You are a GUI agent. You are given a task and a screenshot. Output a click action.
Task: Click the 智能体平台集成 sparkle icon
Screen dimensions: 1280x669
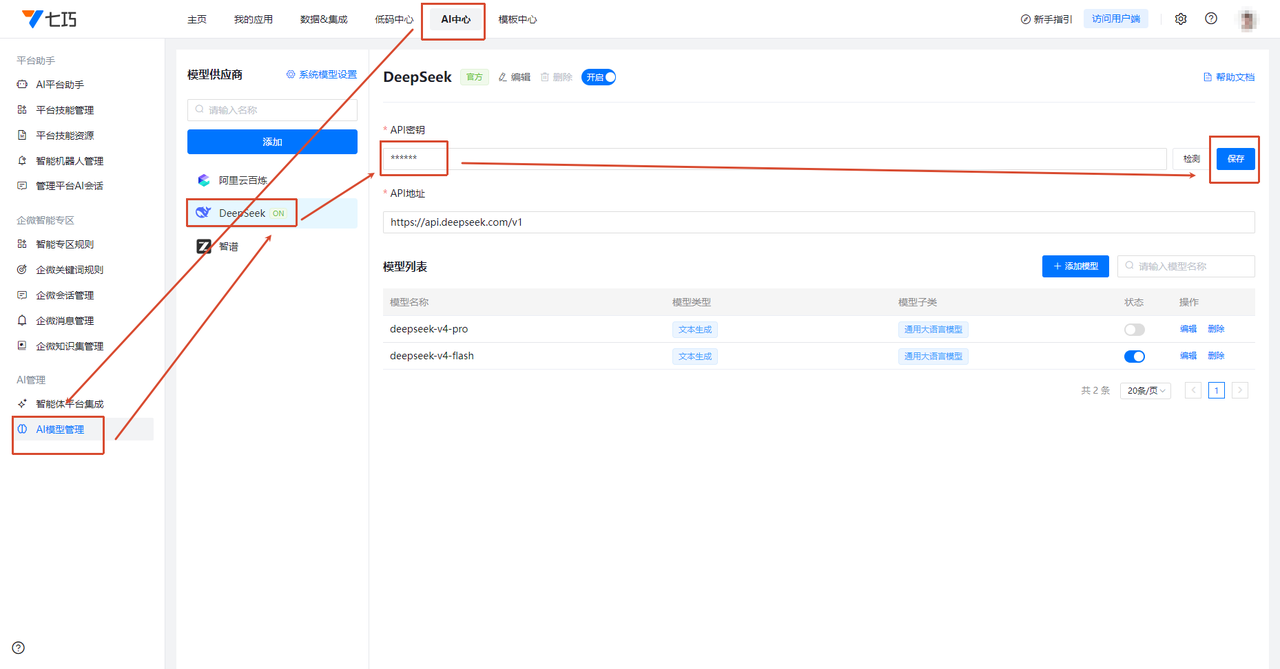(x=22, y=404)
